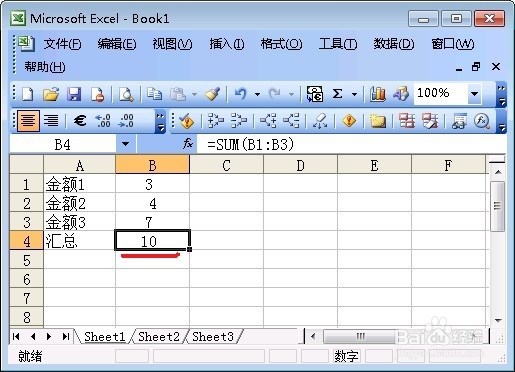515x372 pixels.
Task: Click the AutoSum sigma button
Action: (x=337, y=94)
